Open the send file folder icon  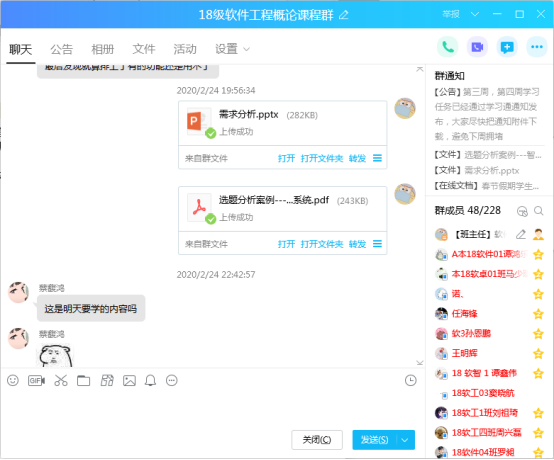click(84, 381)
